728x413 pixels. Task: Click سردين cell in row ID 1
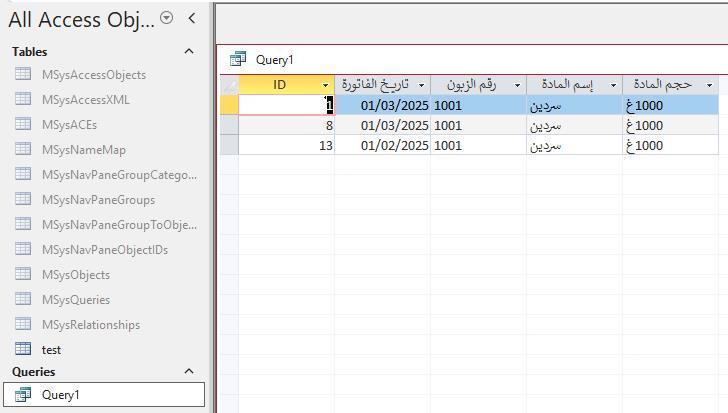coord(574,105)
